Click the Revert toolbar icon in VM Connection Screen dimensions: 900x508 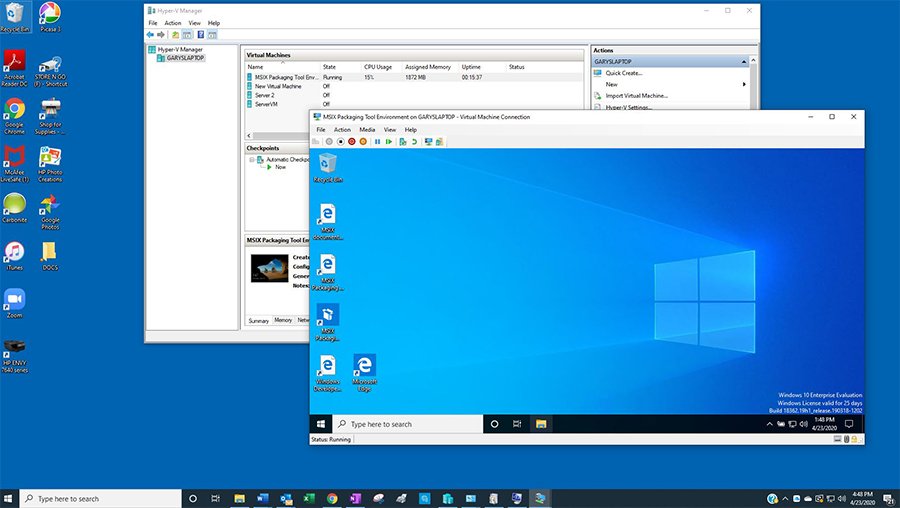tap(414, 142)
